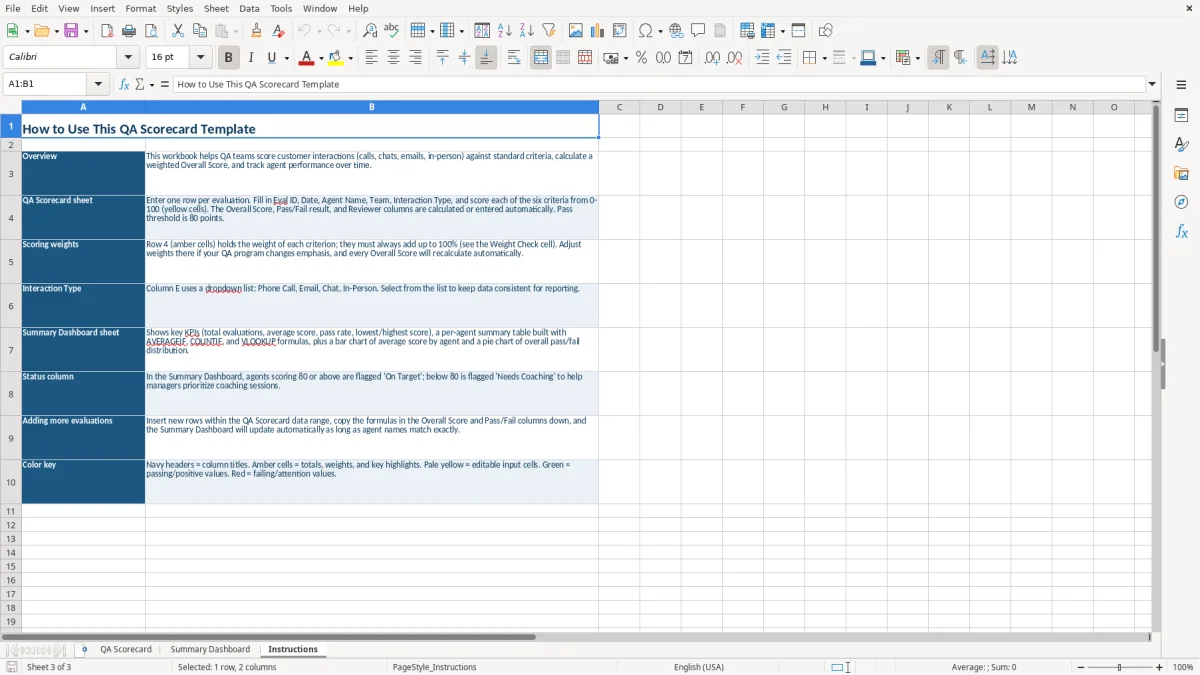The image size is (1200, 675).
Task: Select row 5 header
Action: (x=11, y=262)
